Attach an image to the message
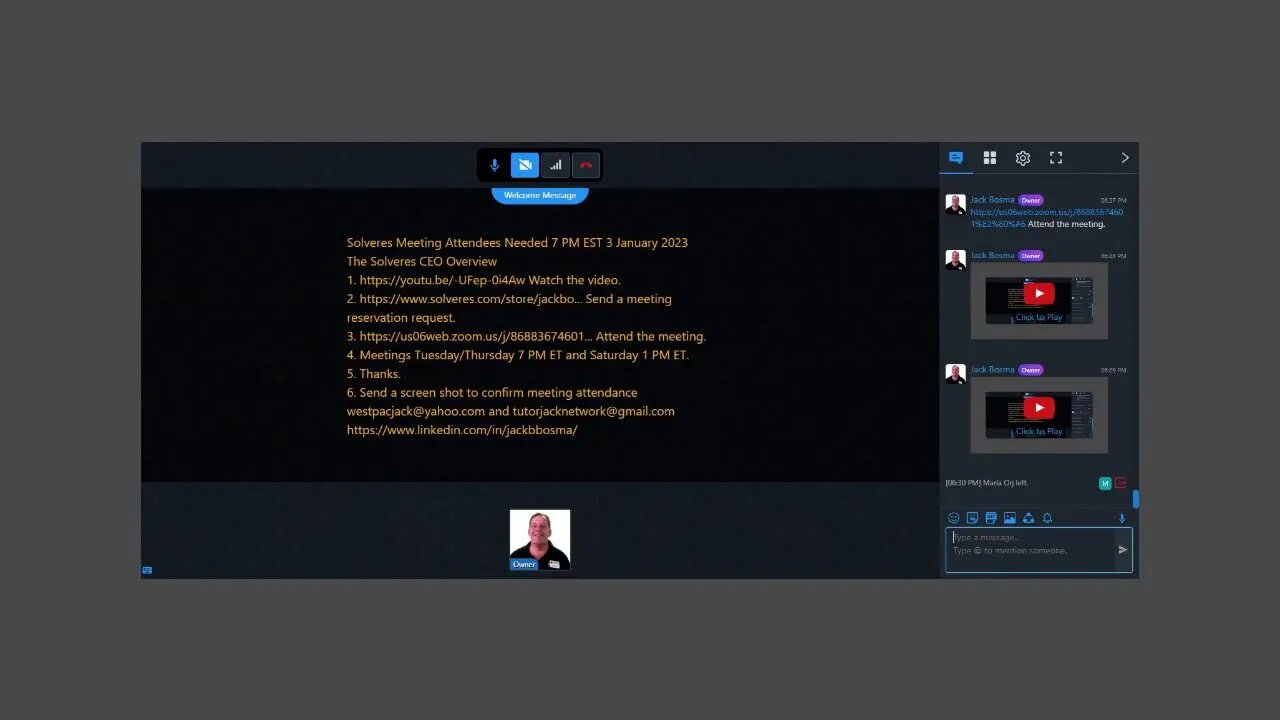This screenshot has height=720, width=1280. pos(1010,518)
